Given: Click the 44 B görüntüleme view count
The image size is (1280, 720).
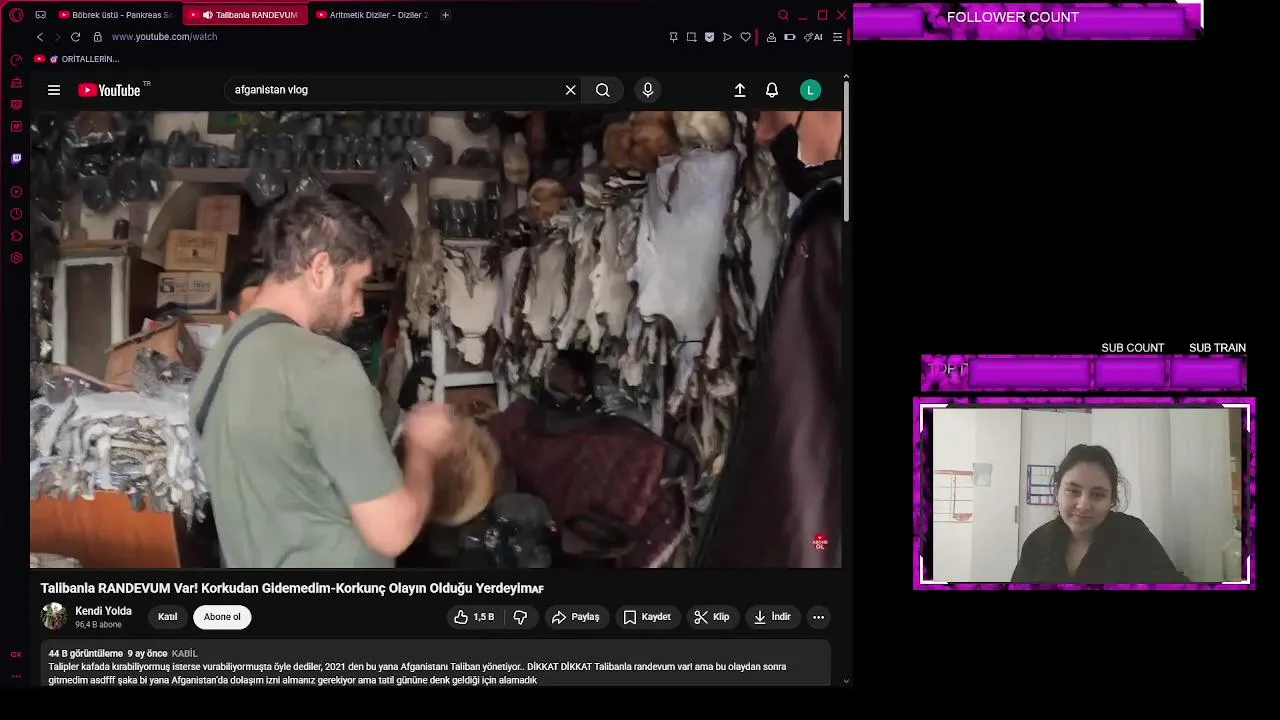Looking at the screenshot, I should pos(86,654).
